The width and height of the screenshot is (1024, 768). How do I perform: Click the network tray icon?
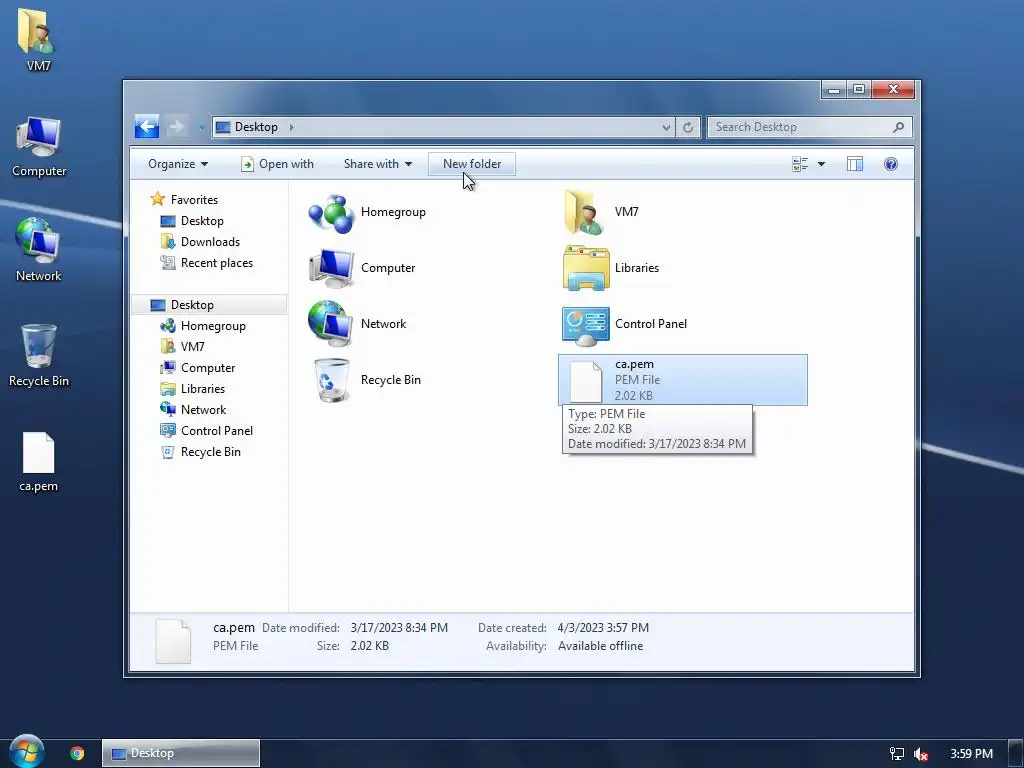point(897,754)
